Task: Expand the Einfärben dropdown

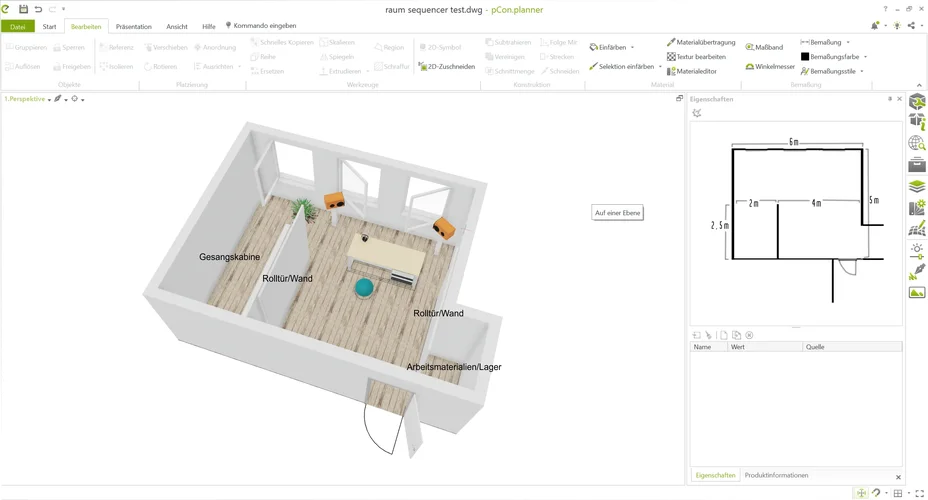Action: tap(632, 47)
